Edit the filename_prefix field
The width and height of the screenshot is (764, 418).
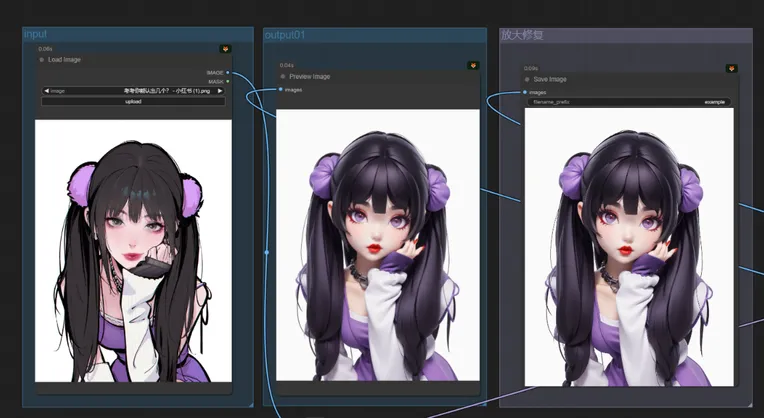click(x=629, y=102)
